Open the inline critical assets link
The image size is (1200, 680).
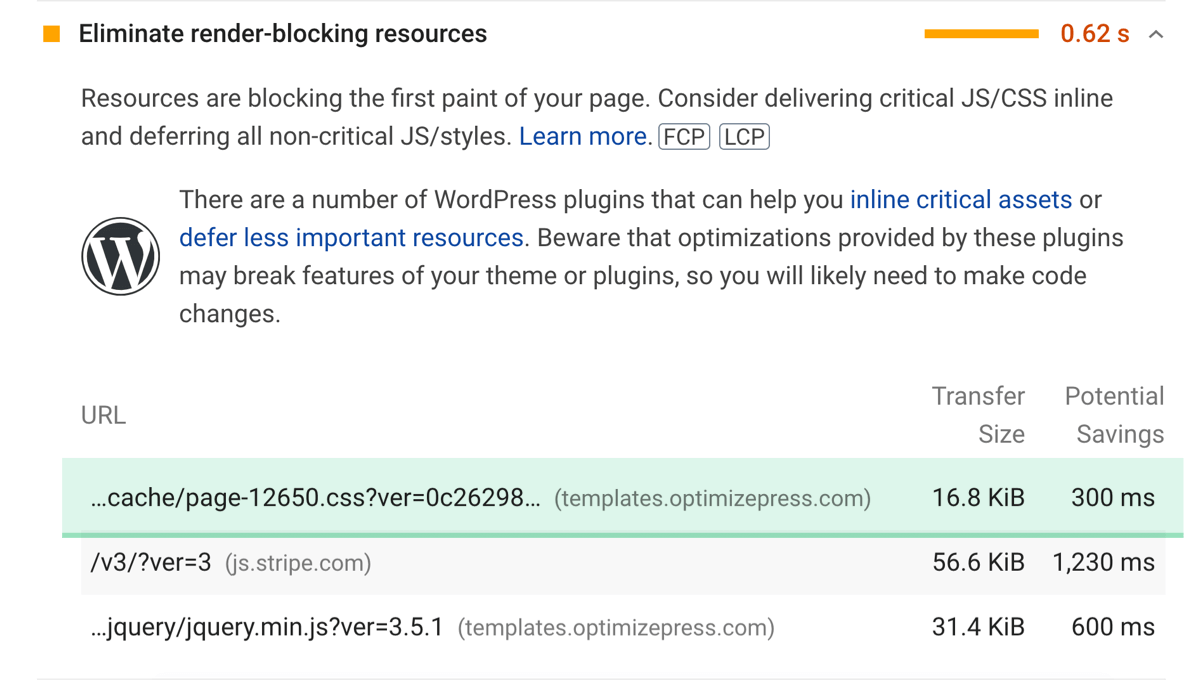tap(961, 200)
